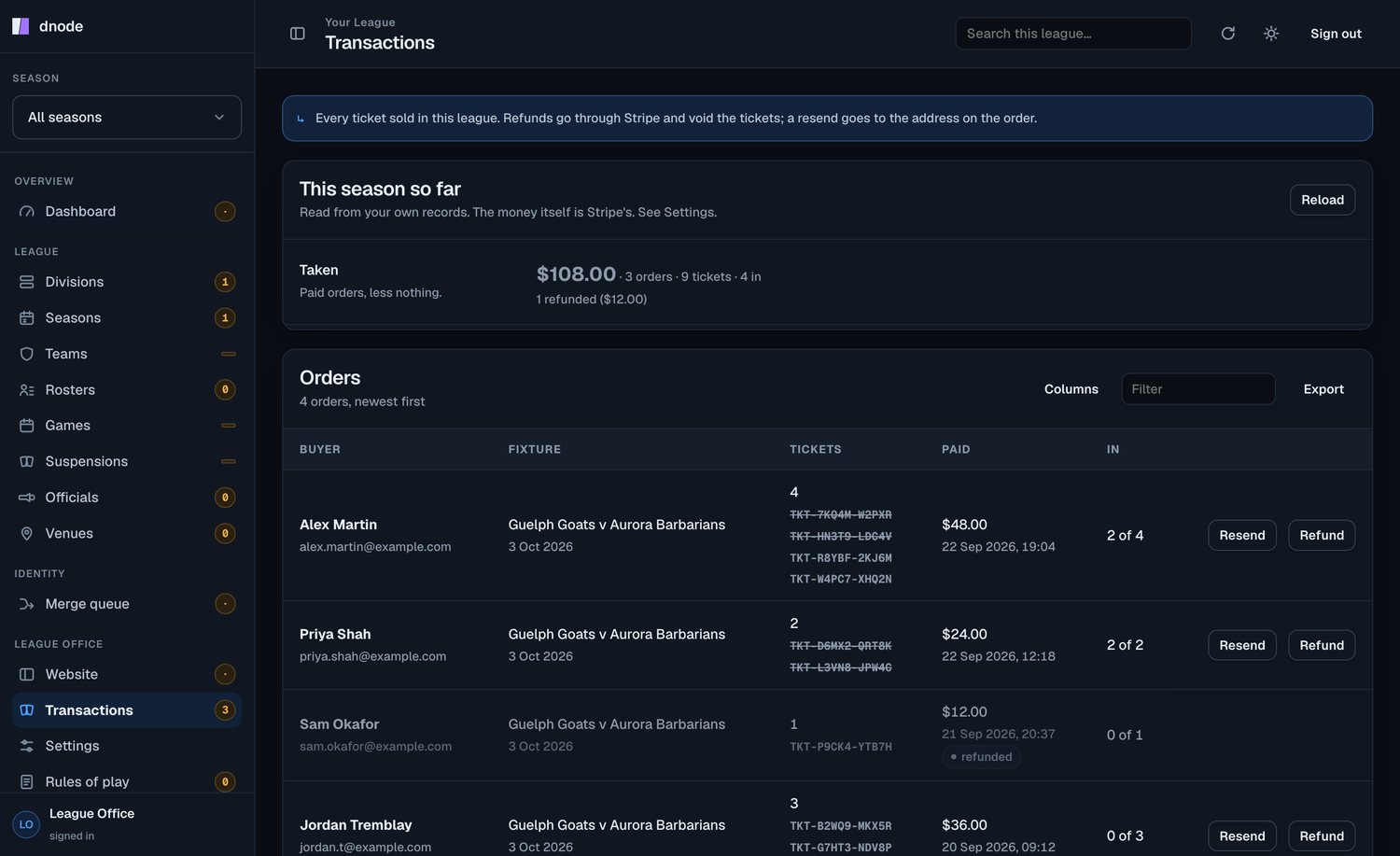
Task: Toggle the sidebar panel icon
Action: (x=298, y=34)
